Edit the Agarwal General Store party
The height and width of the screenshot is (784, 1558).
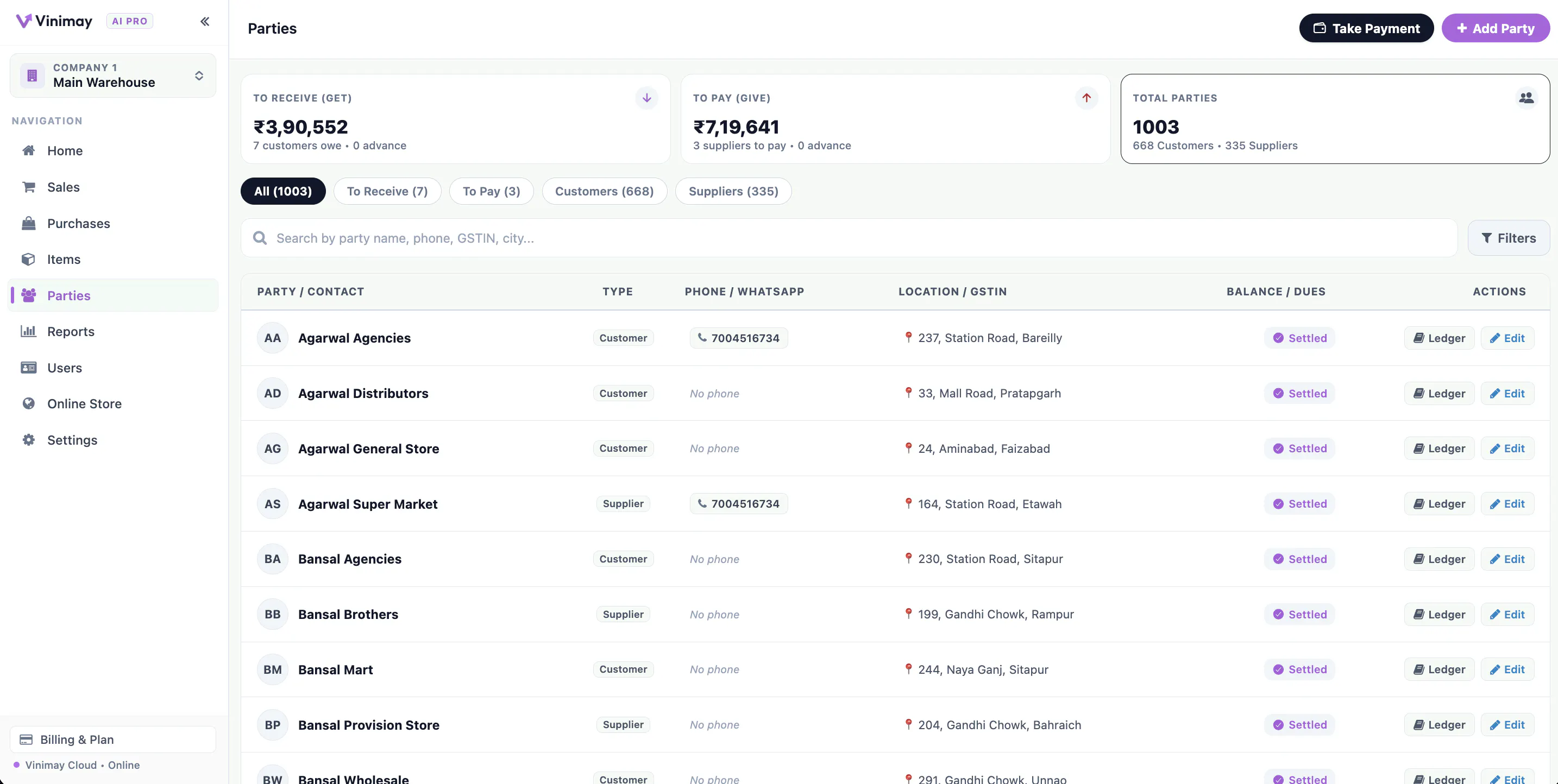click(x=1507, y=448)
